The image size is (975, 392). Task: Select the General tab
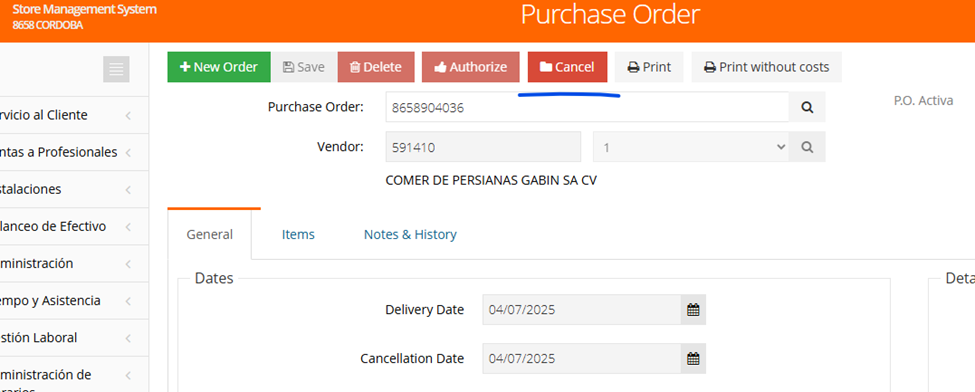tap(210, 235)
